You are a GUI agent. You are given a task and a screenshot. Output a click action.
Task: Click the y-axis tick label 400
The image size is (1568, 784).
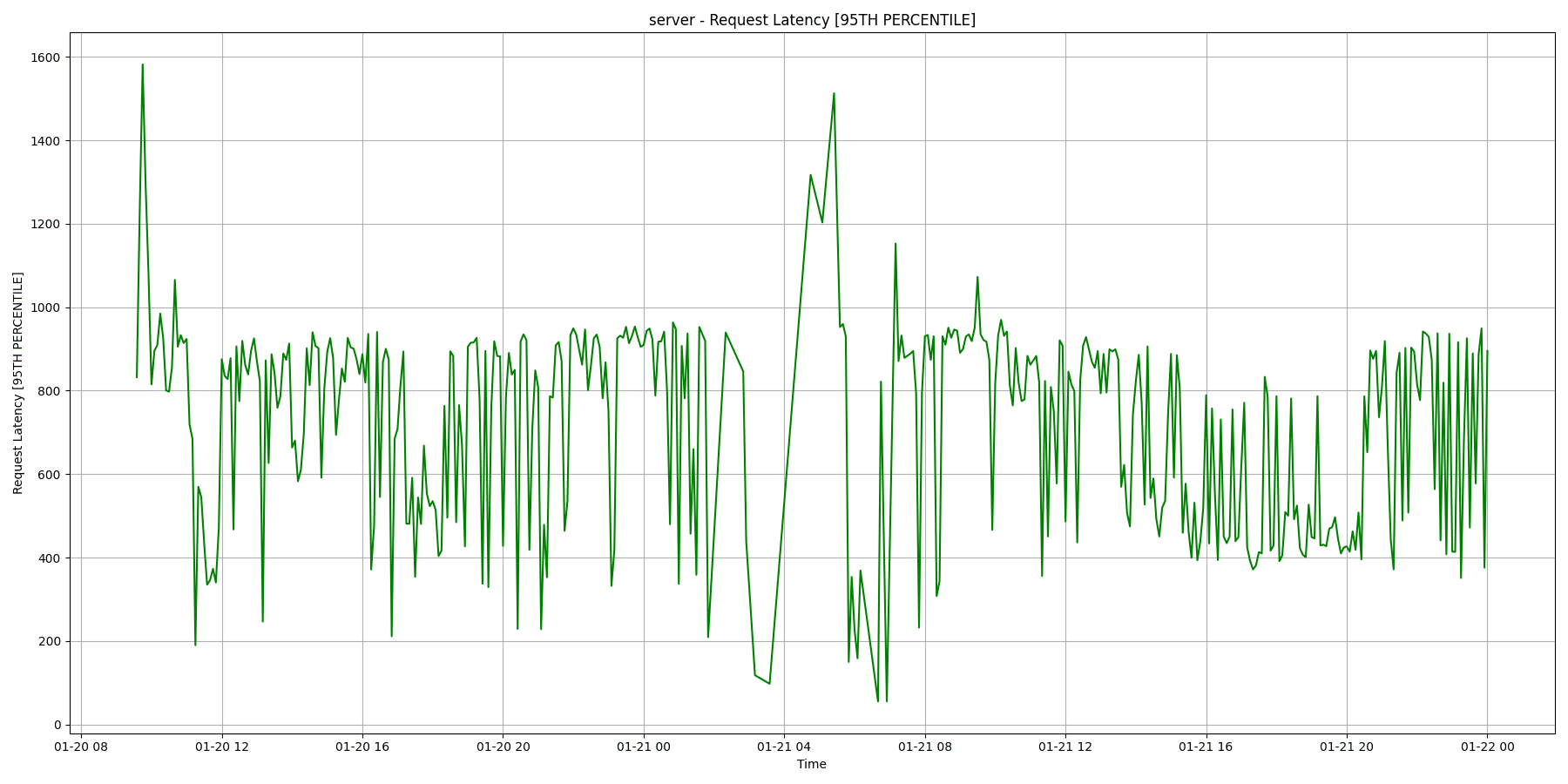click(x=49, y=558)
